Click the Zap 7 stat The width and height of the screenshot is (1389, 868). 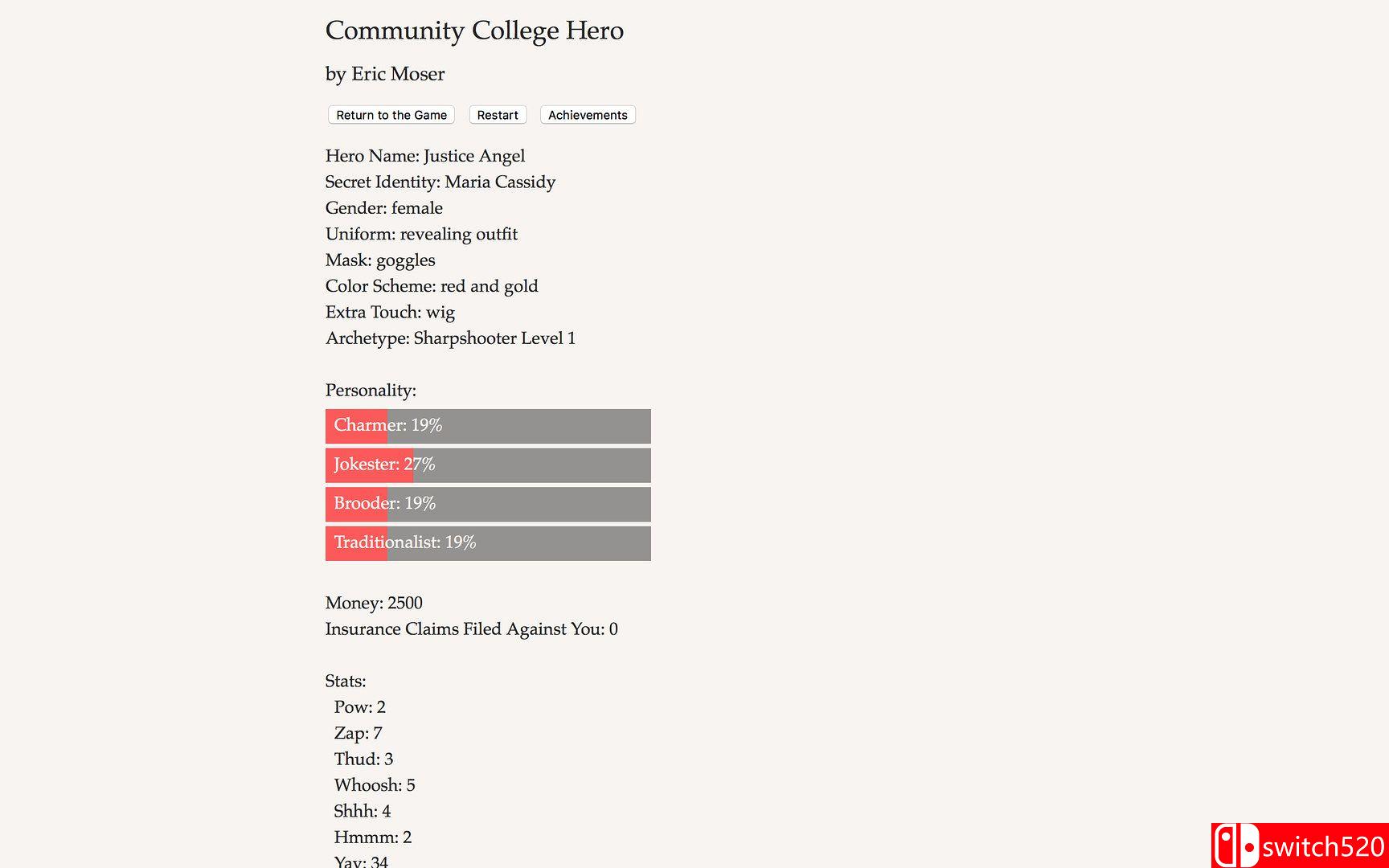coord(359,733)
